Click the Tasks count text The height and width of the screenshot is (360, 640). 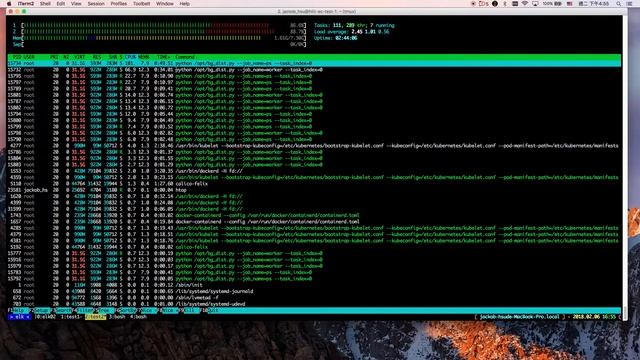pos(354,25)
